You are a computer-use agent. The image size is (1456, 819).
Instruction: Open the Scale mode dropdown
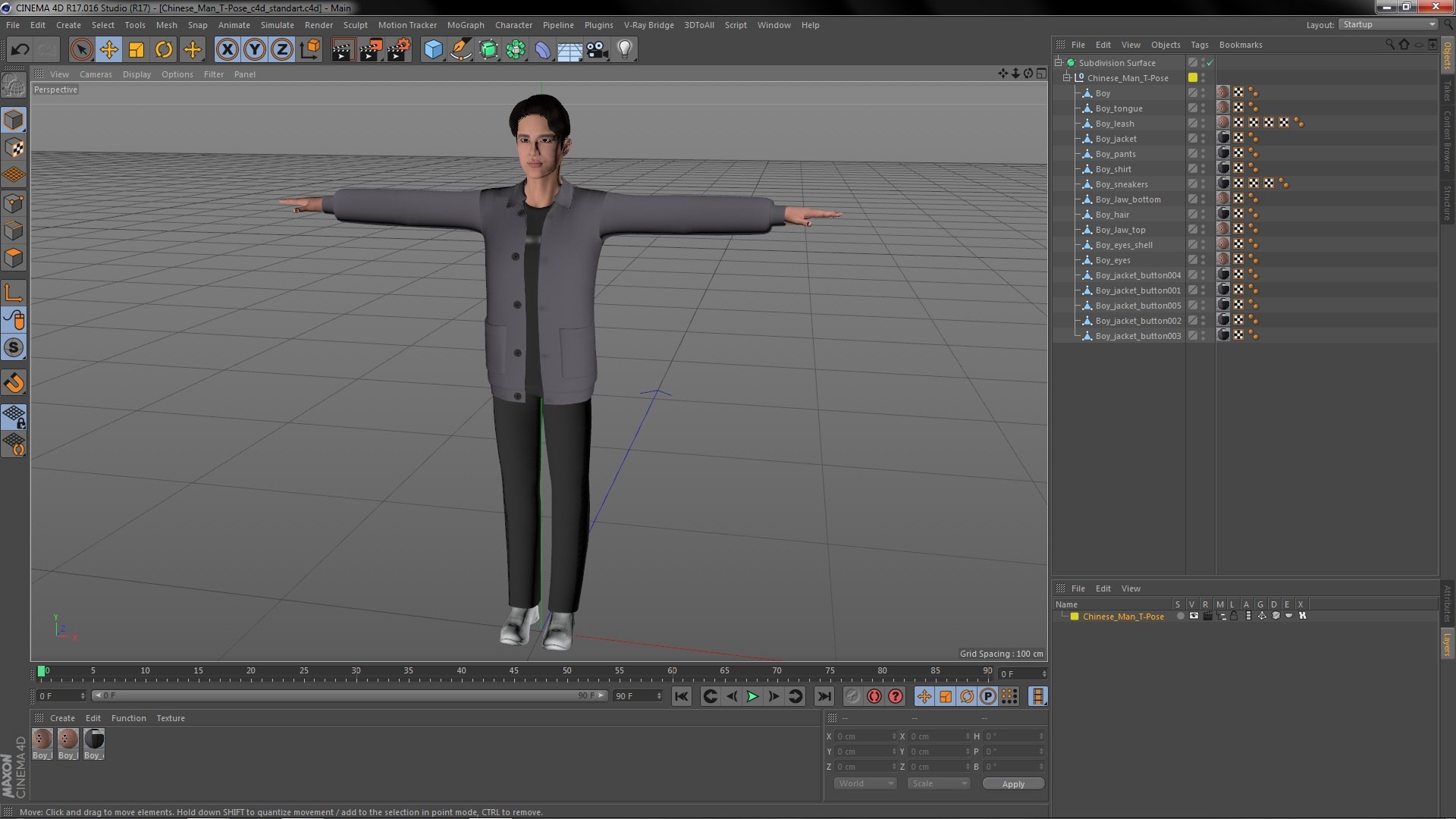click(x=939, y=783)
